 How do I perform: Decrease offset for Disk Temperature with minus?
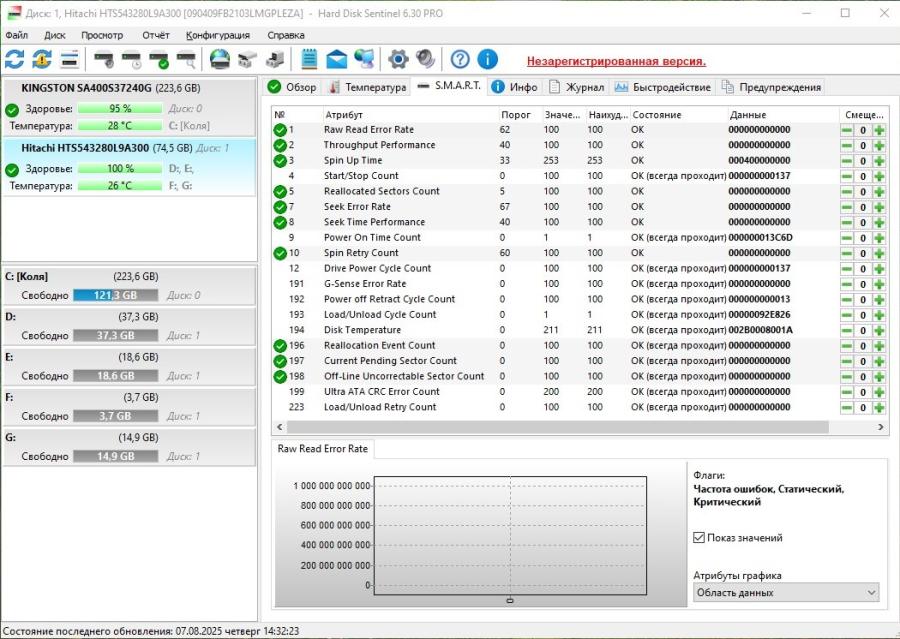(847, 330)
